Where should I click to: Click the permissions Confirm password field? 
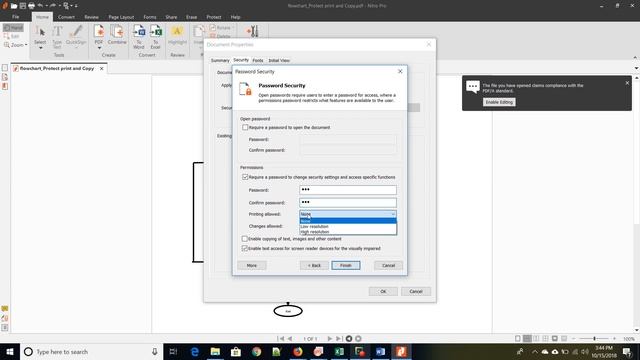click(348, 202)
